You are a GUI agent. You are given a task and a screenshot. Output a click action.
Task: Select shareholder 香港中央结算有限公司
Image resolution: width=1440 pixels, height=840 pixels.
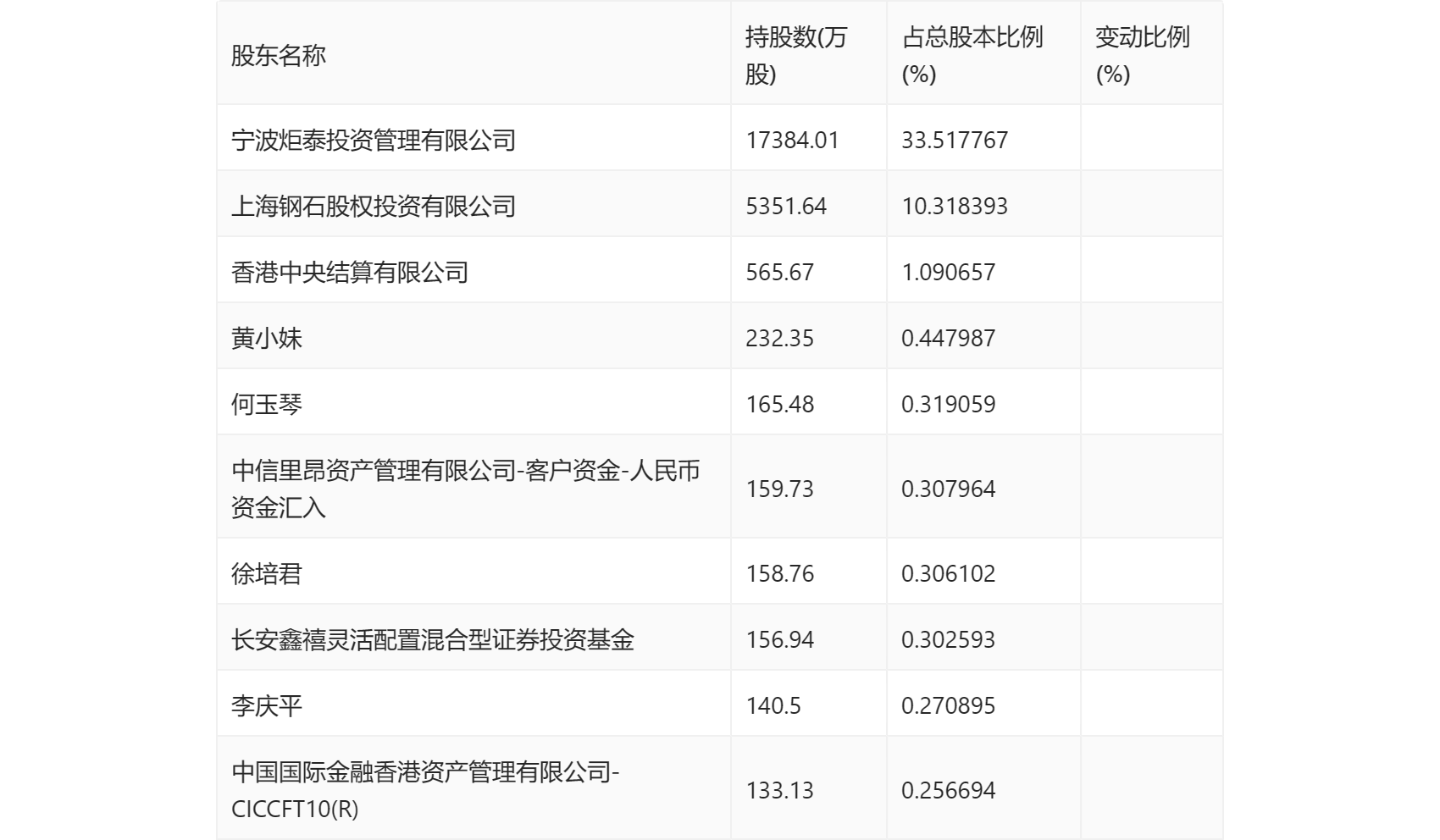[350, 272]
